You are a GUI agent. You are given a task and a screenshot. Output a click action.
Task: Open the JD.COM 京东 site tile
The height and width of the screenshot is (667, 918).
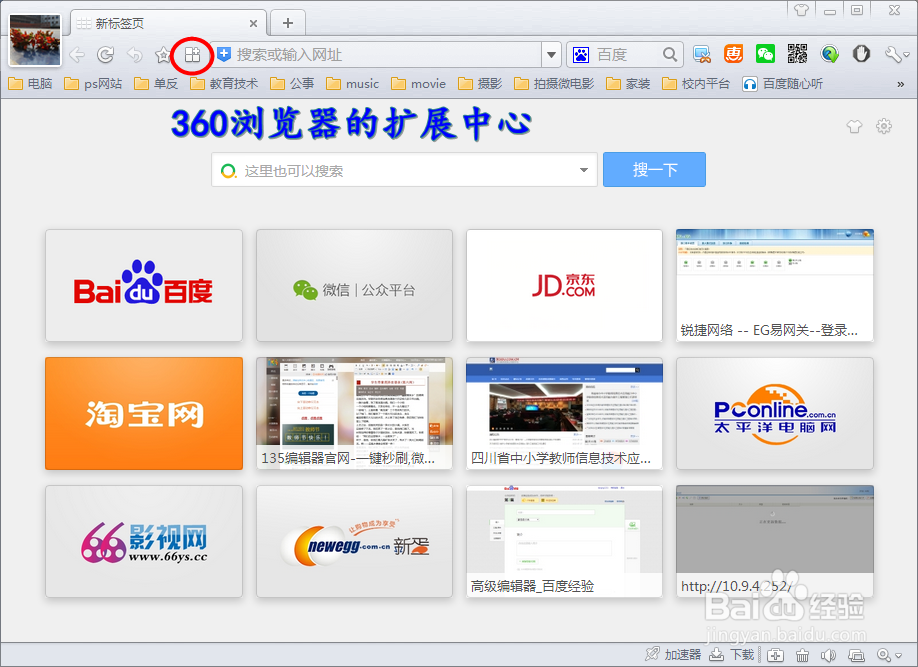click(564, 285)
